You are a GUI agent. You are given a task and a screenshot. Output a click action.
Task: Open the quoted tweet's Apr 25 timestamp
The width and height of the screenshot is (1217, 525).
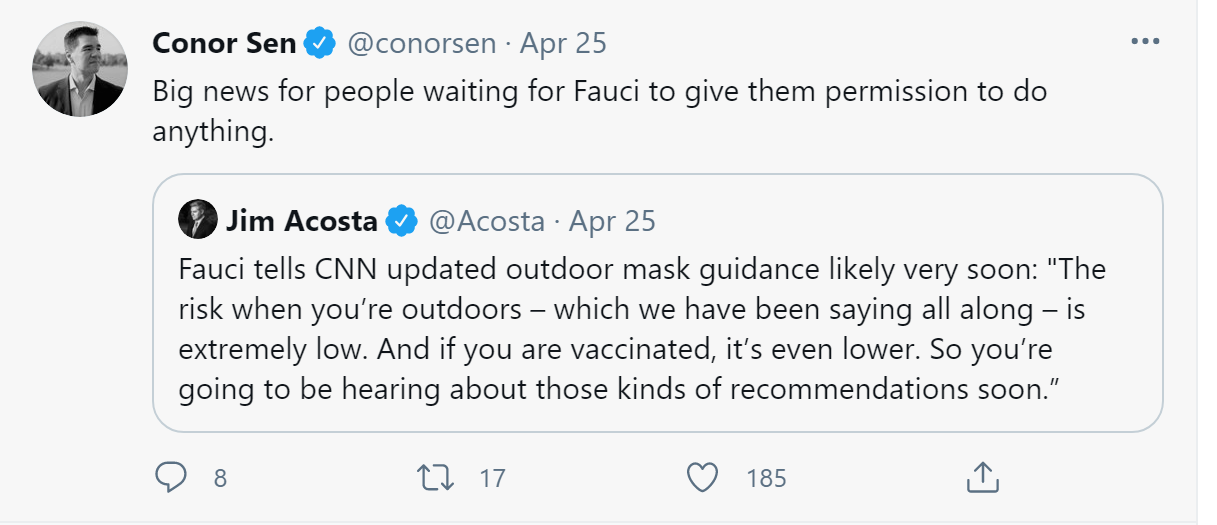coord(612,221)
